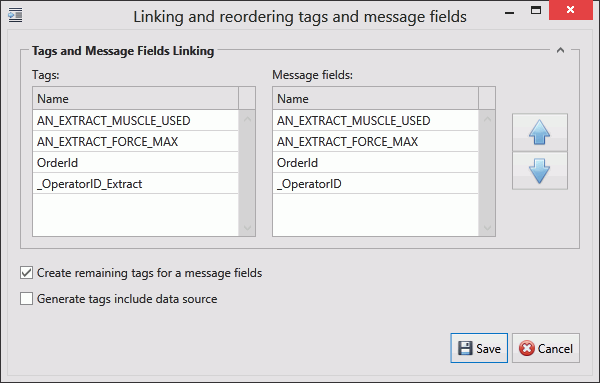Save the tag linking
600x383 pixels.
tap(479, 348)
